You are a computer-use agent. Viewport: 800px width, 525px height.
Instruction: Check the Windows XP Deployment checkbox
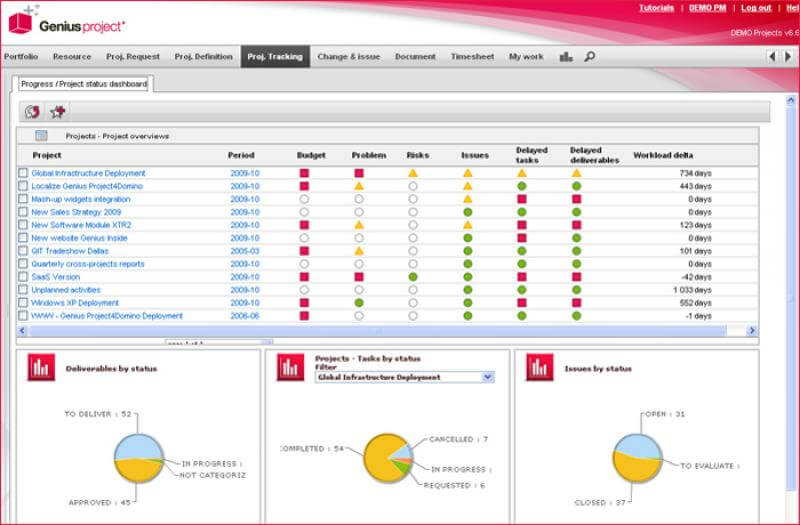(23, 303)
